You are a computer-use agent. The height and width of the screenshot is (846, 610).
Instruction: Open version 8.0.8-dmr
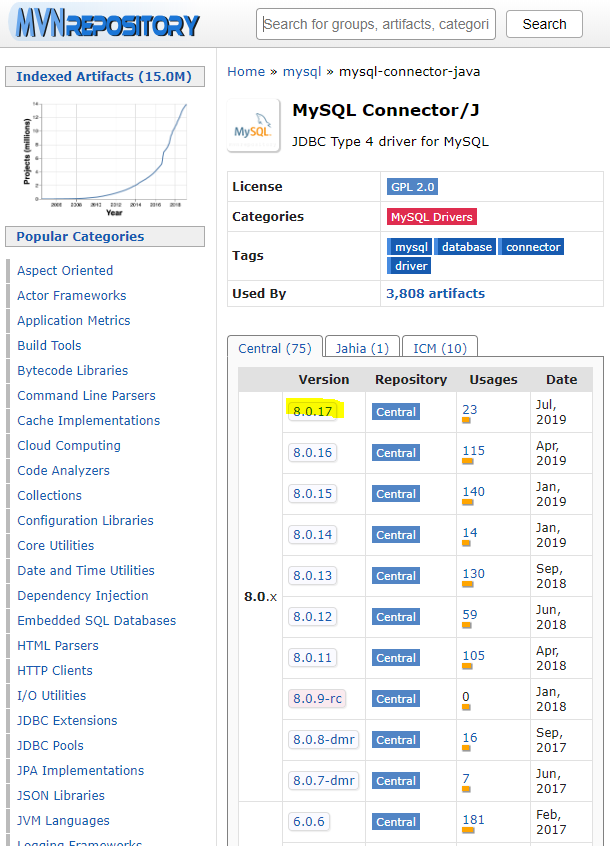click(324, 740)
